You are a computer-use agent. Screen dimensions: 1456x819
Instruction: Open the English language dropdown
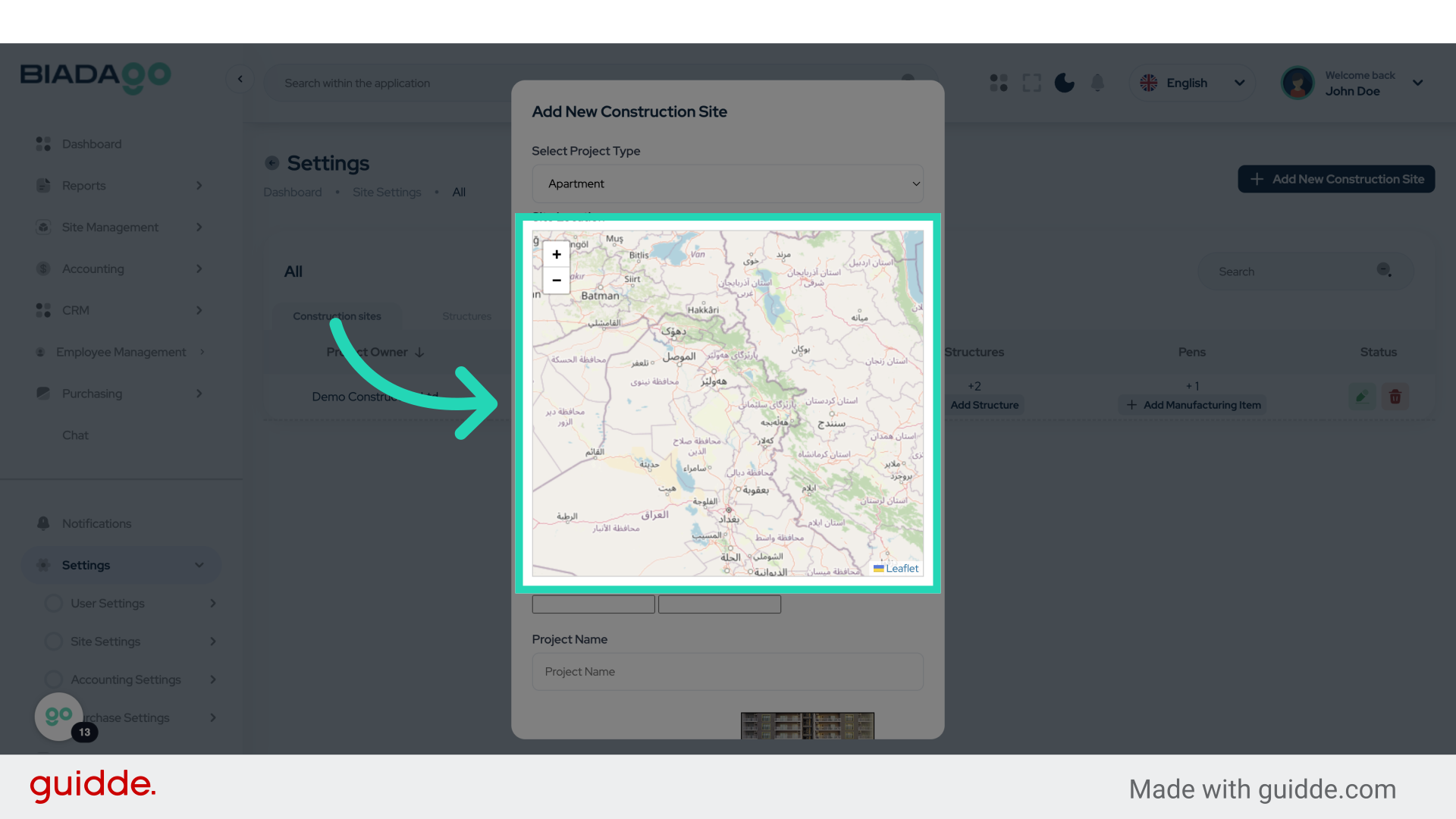1191,83
